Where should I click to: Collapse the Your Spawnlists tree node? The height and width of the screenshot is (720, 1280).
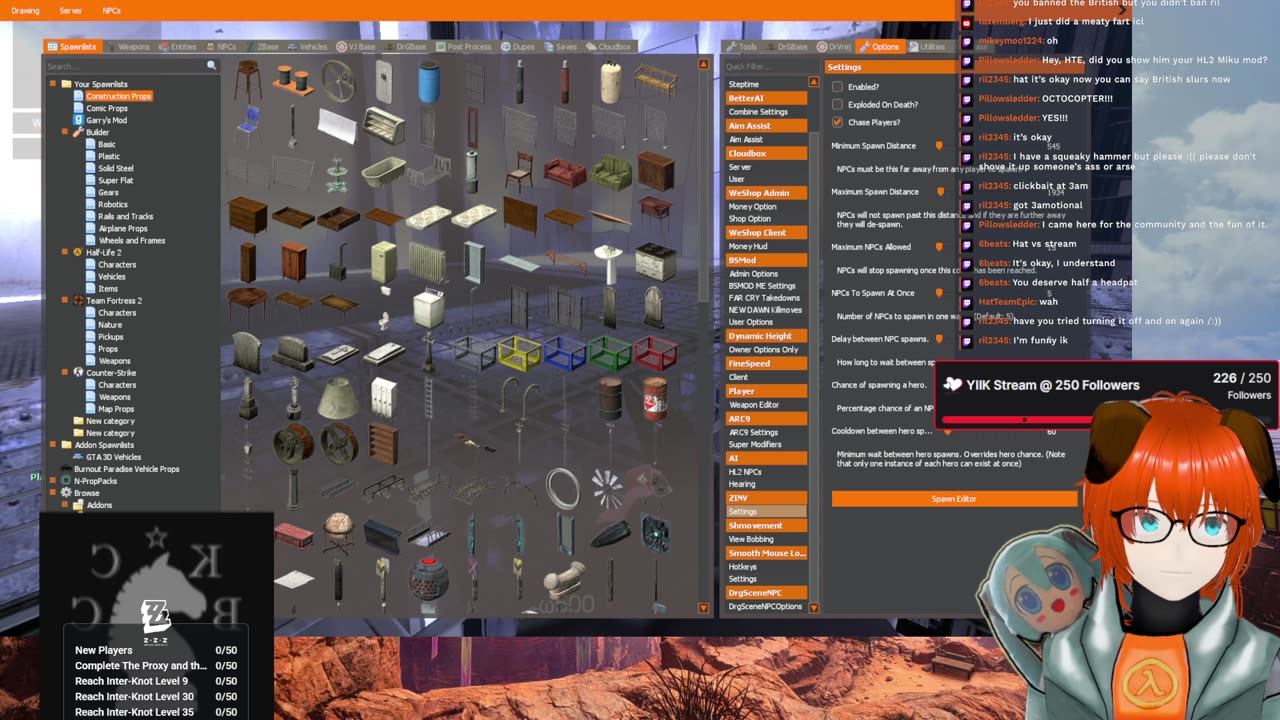[x=53, y=84]
